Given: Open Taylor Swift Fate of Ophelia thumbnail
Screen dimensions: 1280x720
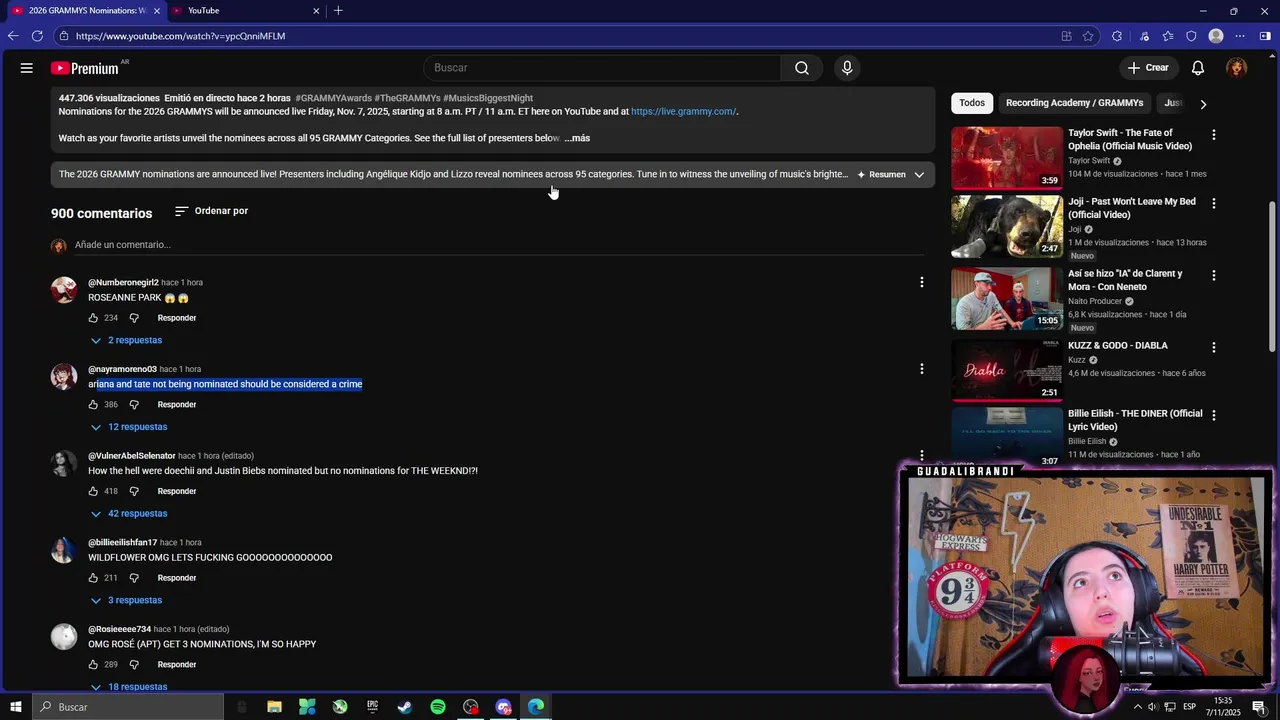Looking at the screenshot, I should tap(1007, 158).
